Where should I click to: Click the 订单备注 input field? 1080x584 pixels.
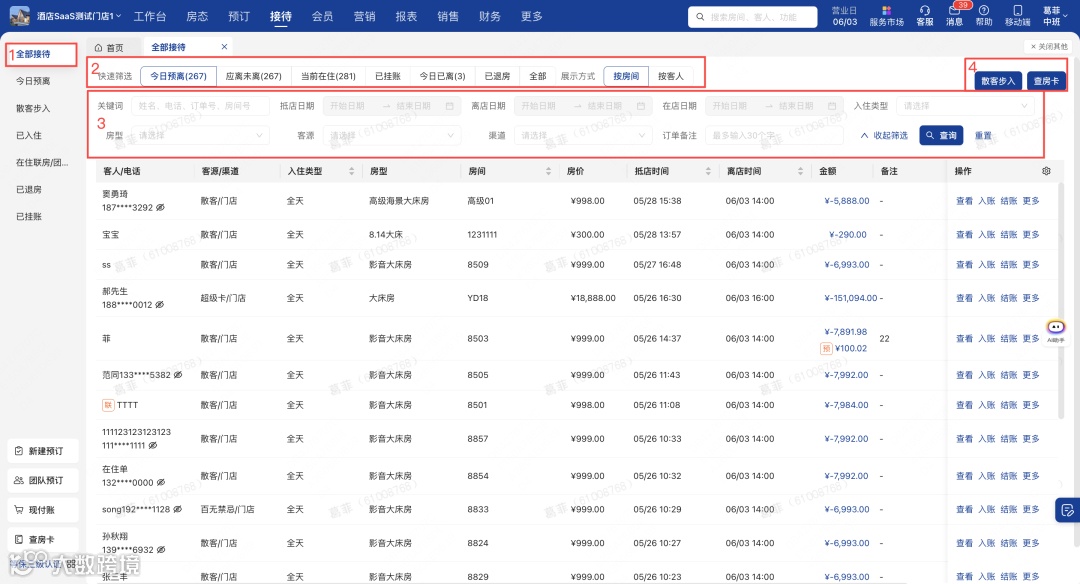point(774,136)
